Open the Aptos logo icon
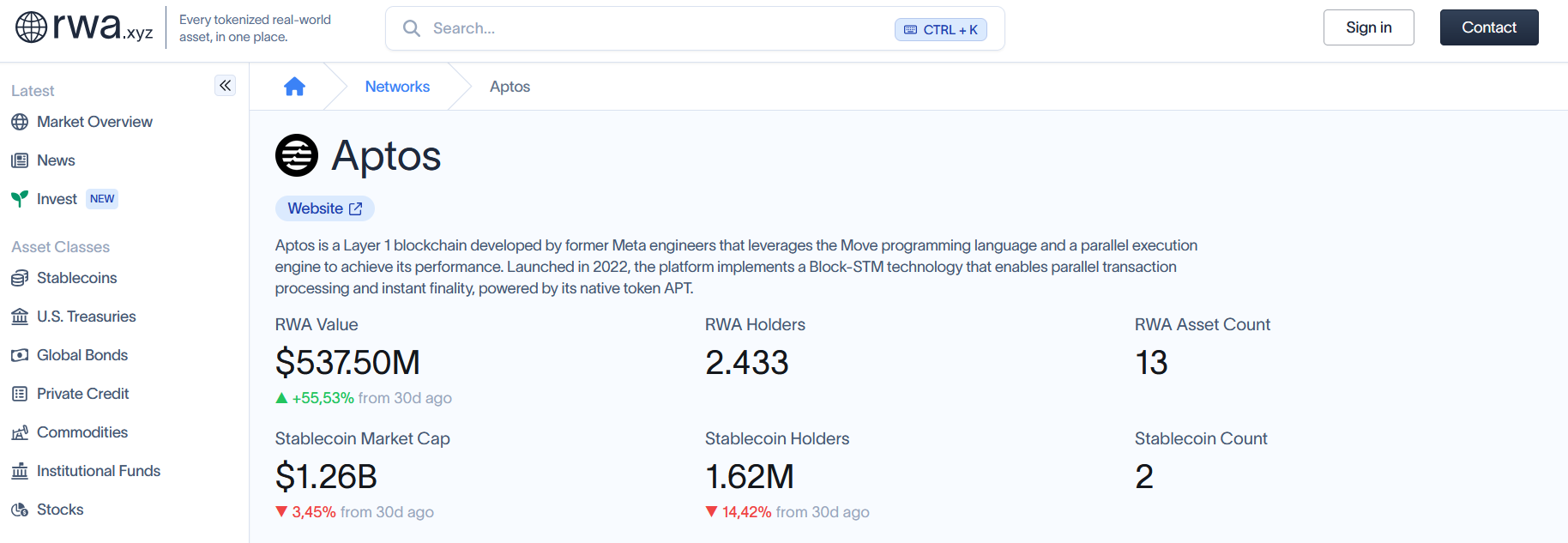The width and height of the screenshot is (1568, 543). 297,155
